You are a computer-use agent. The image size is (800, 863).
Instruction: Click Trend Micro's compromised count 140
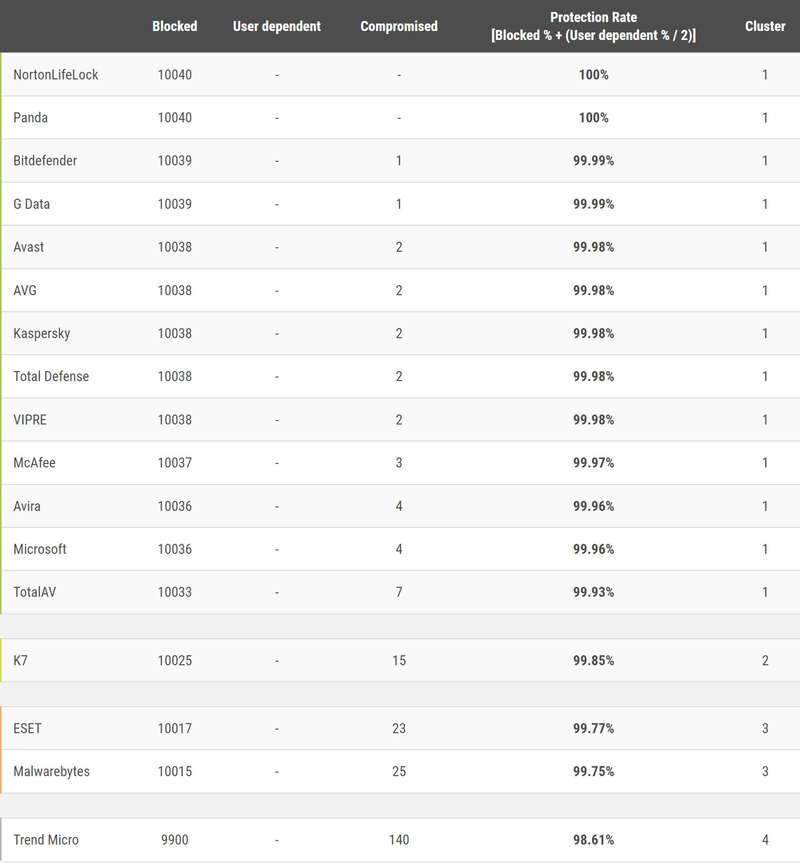tap(399, 840)
